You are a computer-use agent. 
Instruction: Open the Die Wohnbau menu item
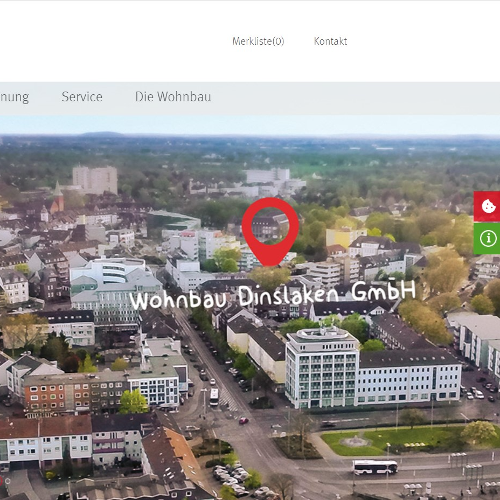pyautogui.click(x=173, y=97)
